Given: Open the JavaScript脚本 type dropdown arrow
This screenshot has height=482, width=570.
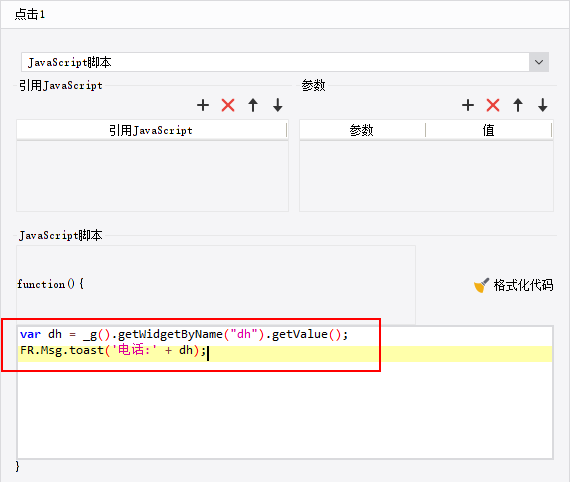Looking at the screenshot, I should pyautogui.click(x=539, y=62).
